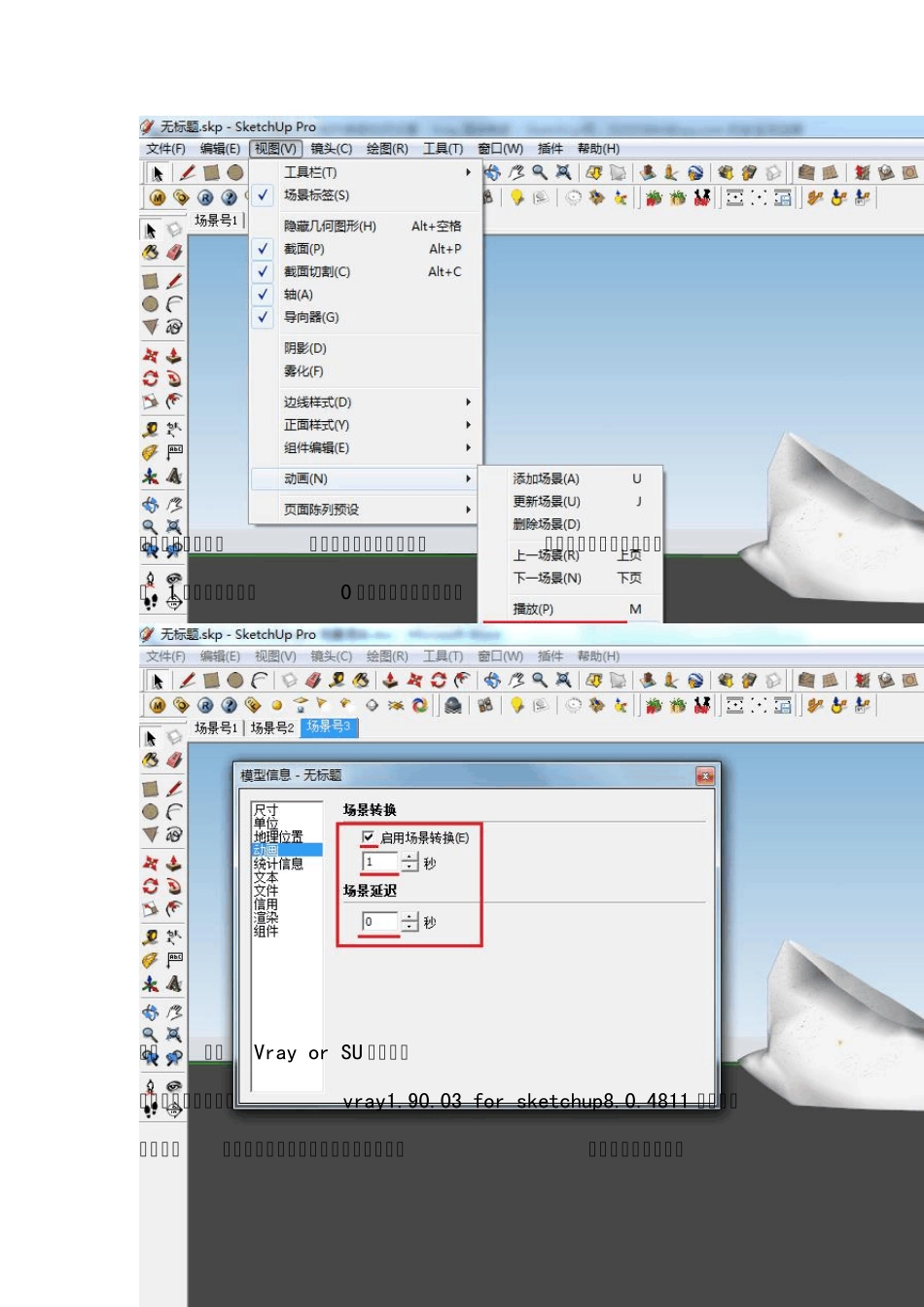Viewport: 924px width, 1307px height.
Task: Switch to the 场景号2 scene tab
Action: coord(272,727)
